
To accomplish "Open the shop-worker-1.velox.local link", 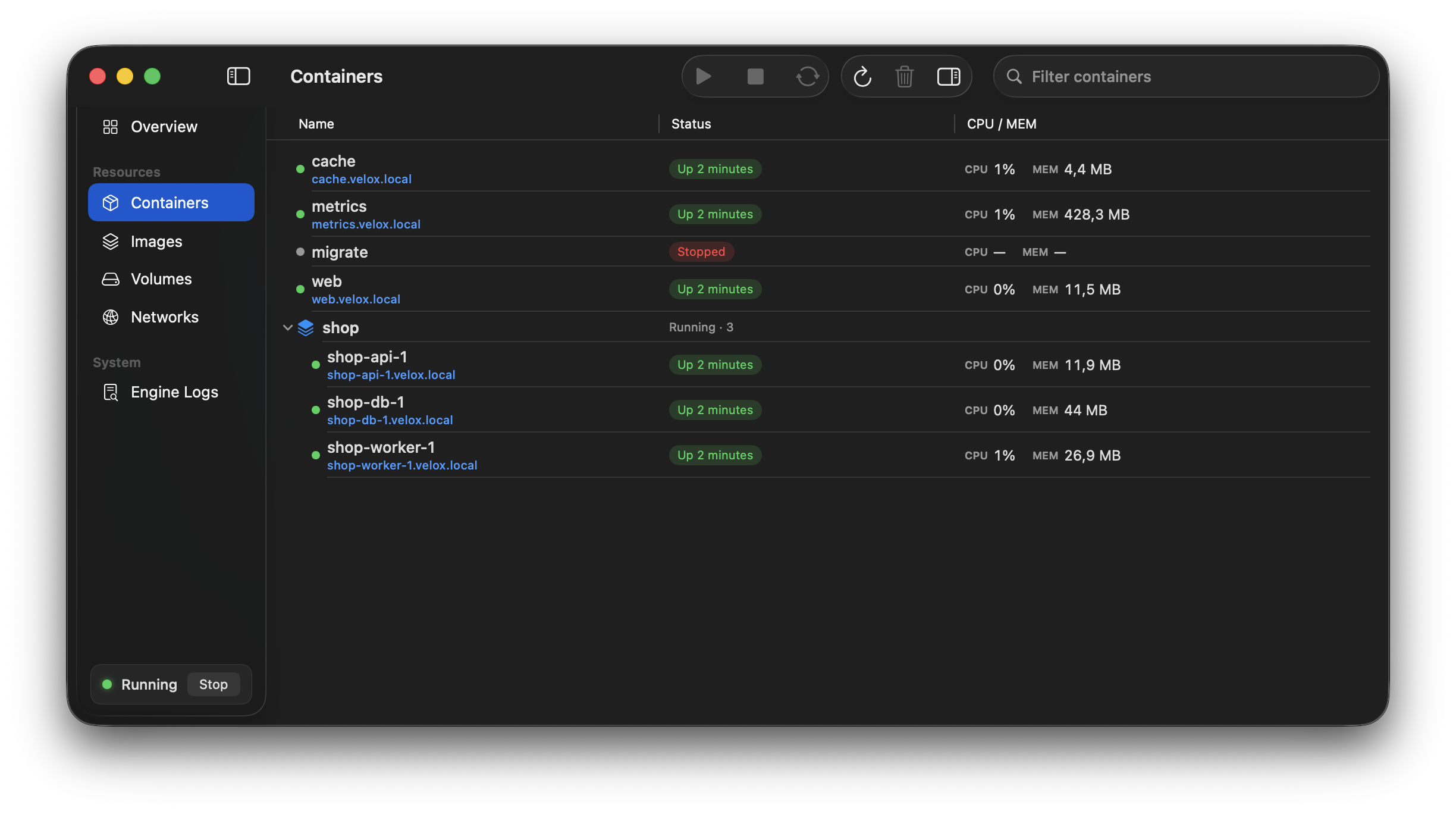I will click(x=402, y=465).
